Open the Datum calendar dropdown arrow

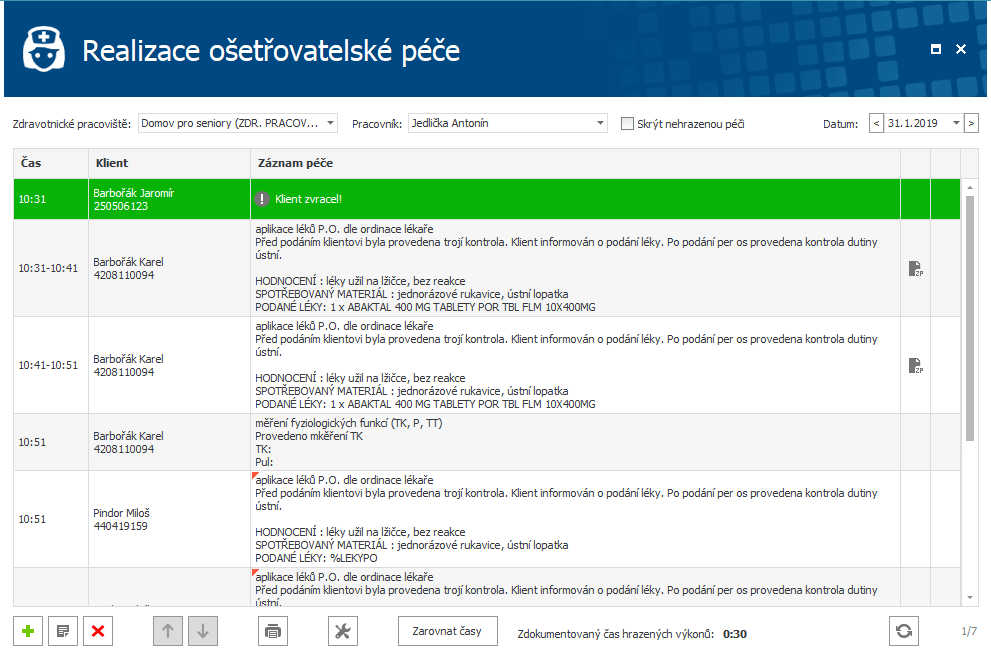click(956, 123)
